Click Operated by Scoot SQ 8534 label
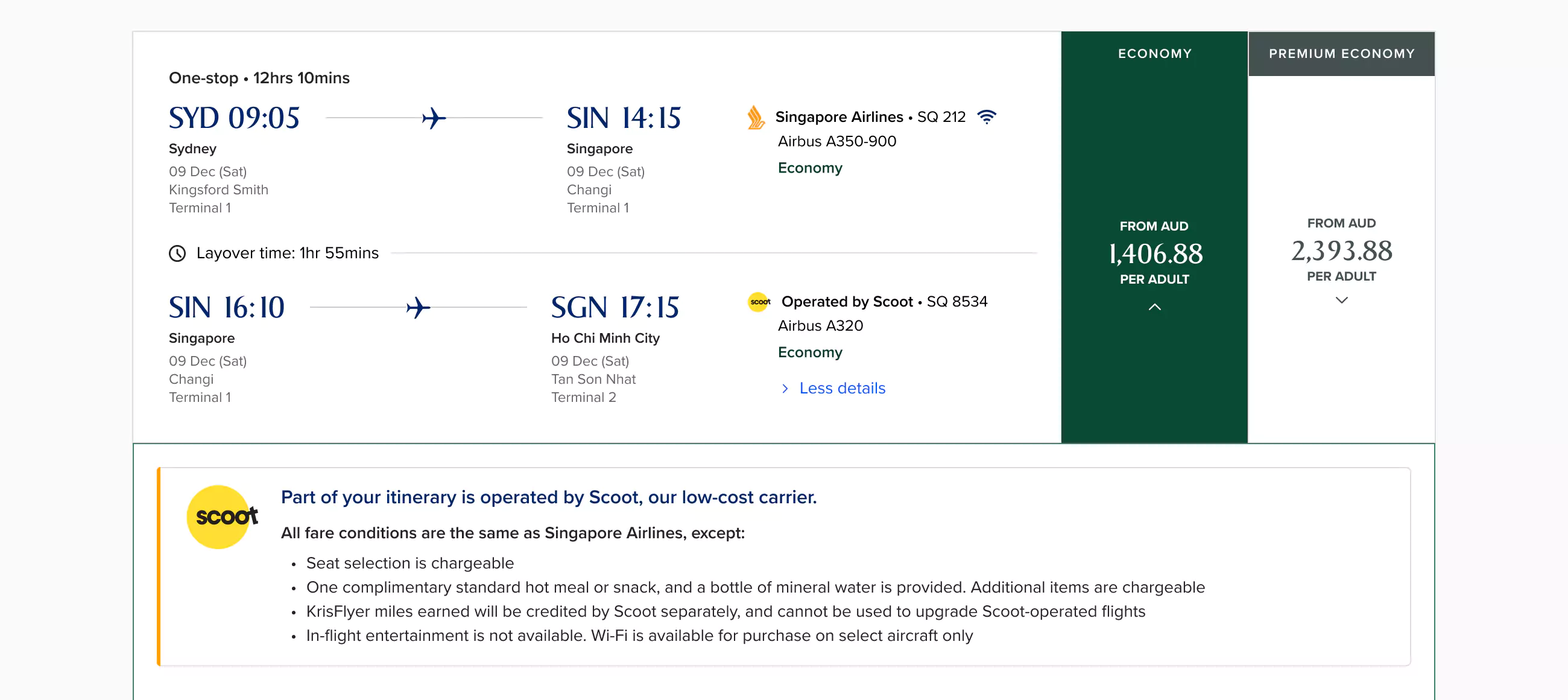The height and width of the screenshot is (700, 1568). pos(885,302)
